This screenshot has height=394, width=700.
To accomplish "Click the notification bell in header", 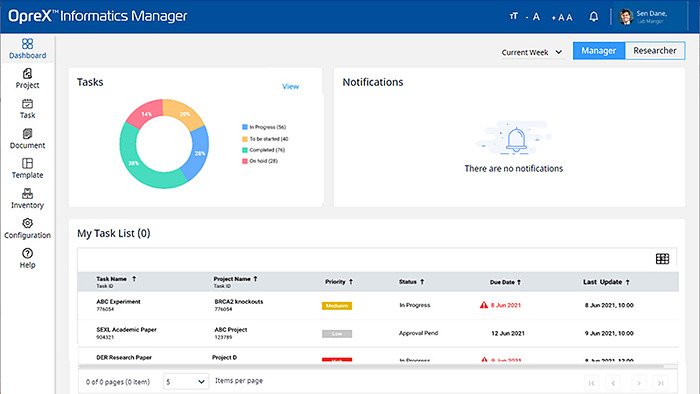I will click(593, 17).
